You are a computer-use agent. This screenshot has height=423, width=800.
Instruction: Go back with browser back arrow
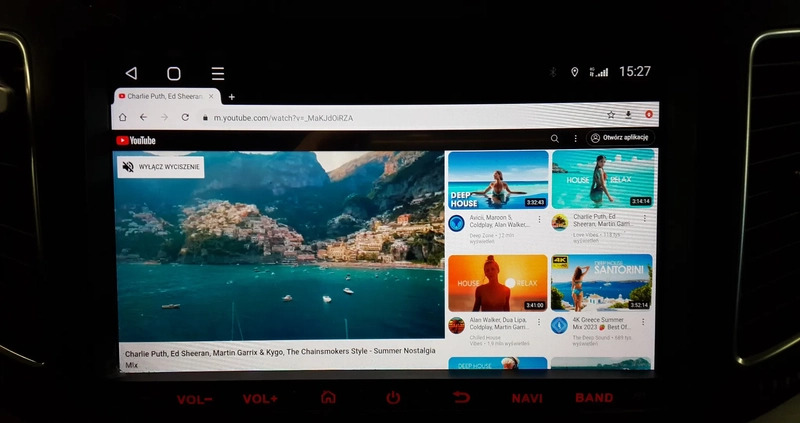pyautogui.click(x=143, y=117)
